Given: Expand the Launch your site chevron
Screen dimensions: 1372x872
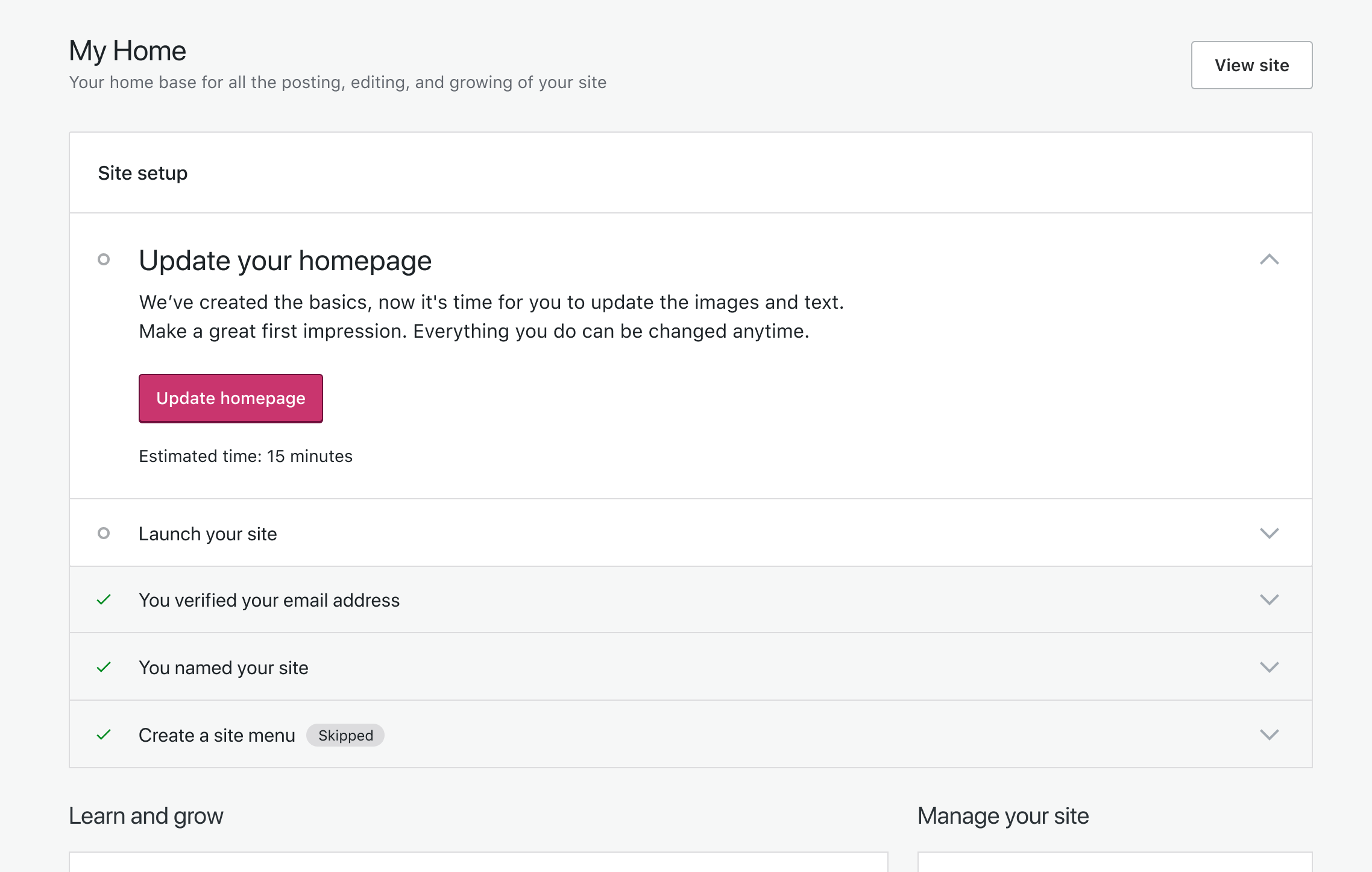Looking at the screenshot, I should point(1269,533).
